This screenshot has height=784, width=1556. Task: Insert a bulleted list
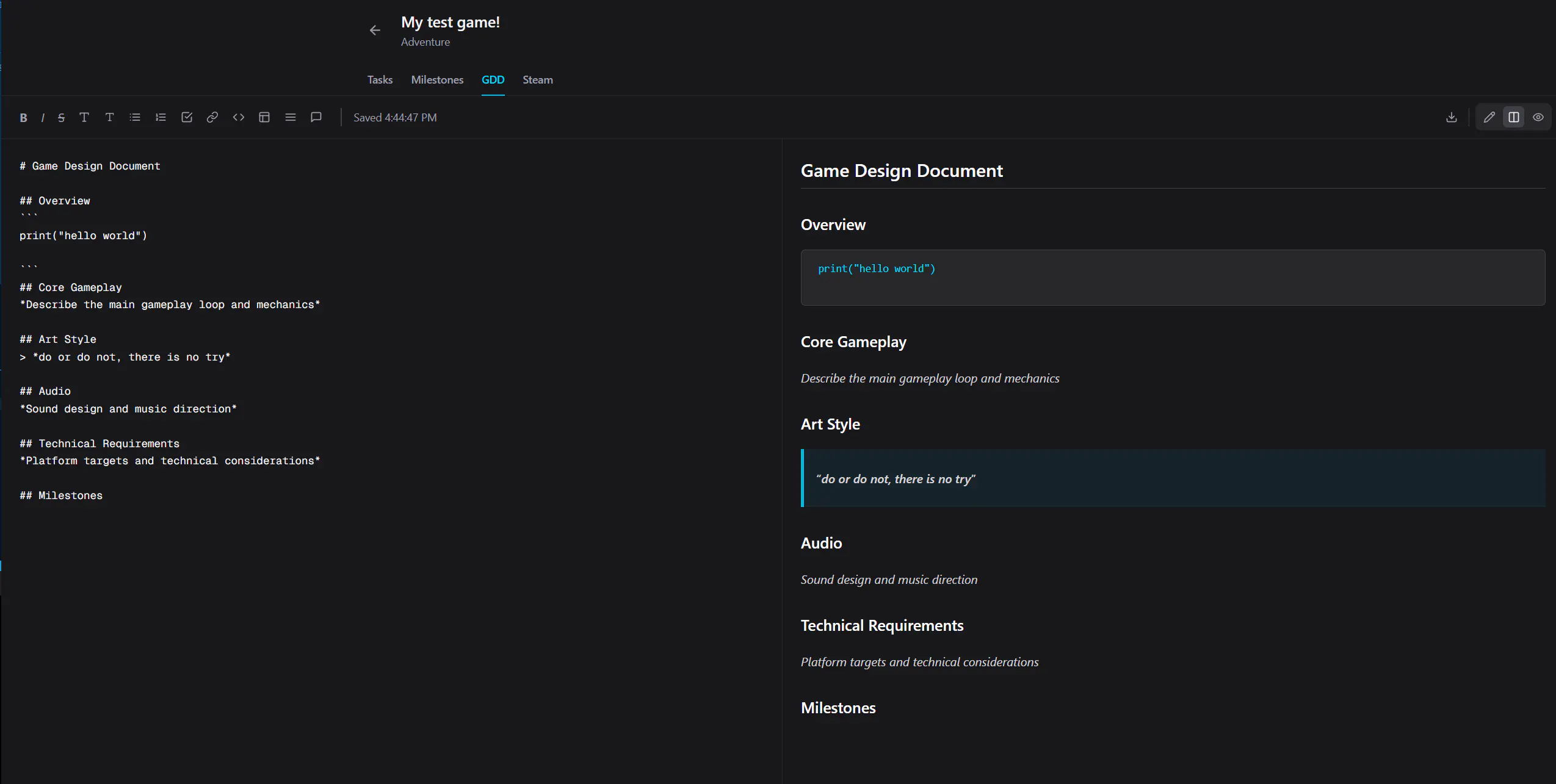(135, 117)
